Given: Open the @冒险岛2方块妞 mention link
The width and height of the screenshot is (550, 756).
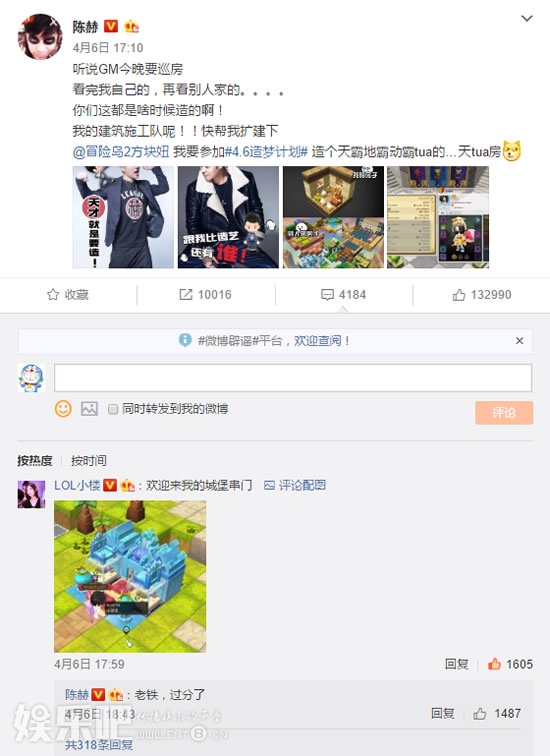Looking at the screenshot, I should (121, 152).
